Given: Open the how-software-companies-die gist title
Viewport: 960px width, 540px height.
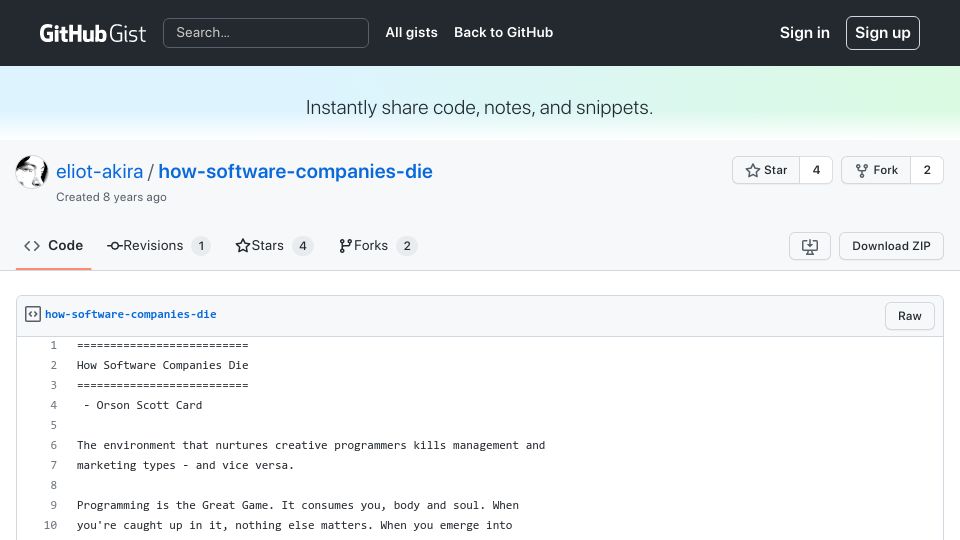Looking at the screenshot, I should 295,171.
